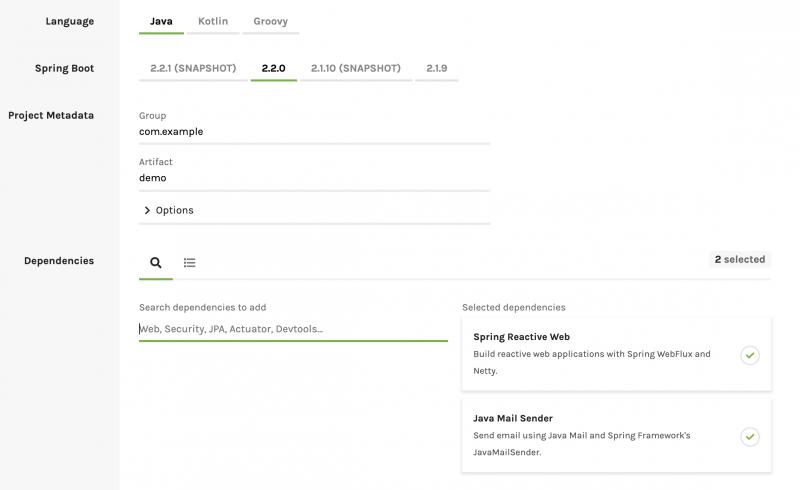Click the Selected dependencies heading
Image resolution: width=800 pixels, height=490 pixels.
[x=513, y=307]
